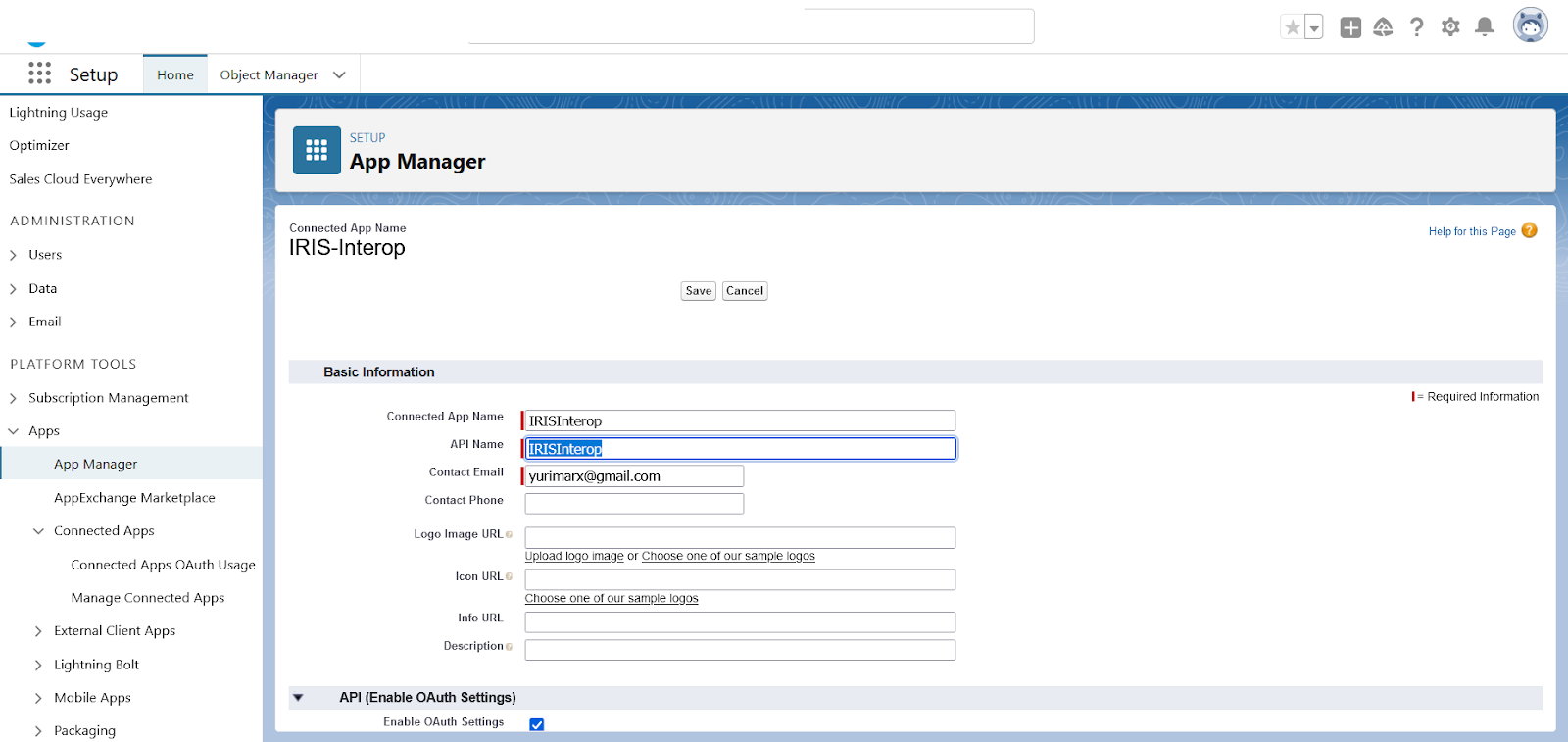
Task: Click the Connected App Name input field
Action: pyautogui.click(x=740, y=420)
